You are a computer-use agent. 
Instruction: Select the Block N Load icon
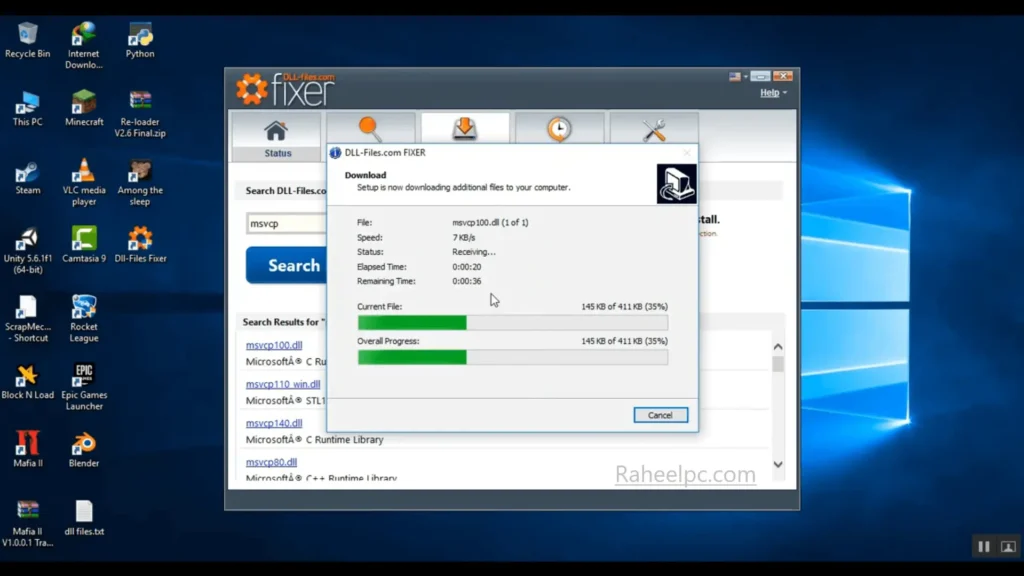pos(27,381)
